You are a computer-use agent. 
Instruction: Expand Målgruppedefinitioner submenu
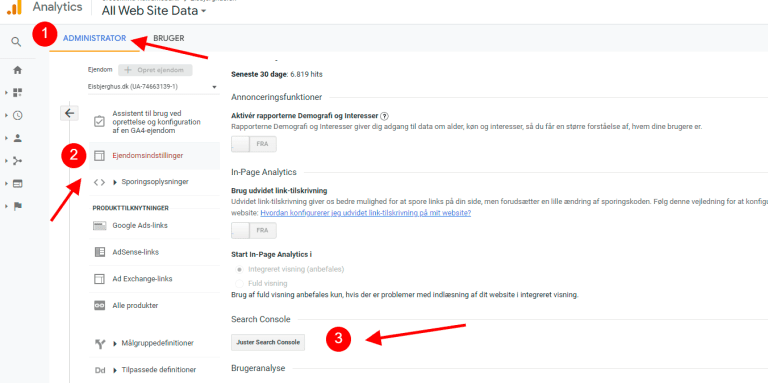tap(115, 343)
